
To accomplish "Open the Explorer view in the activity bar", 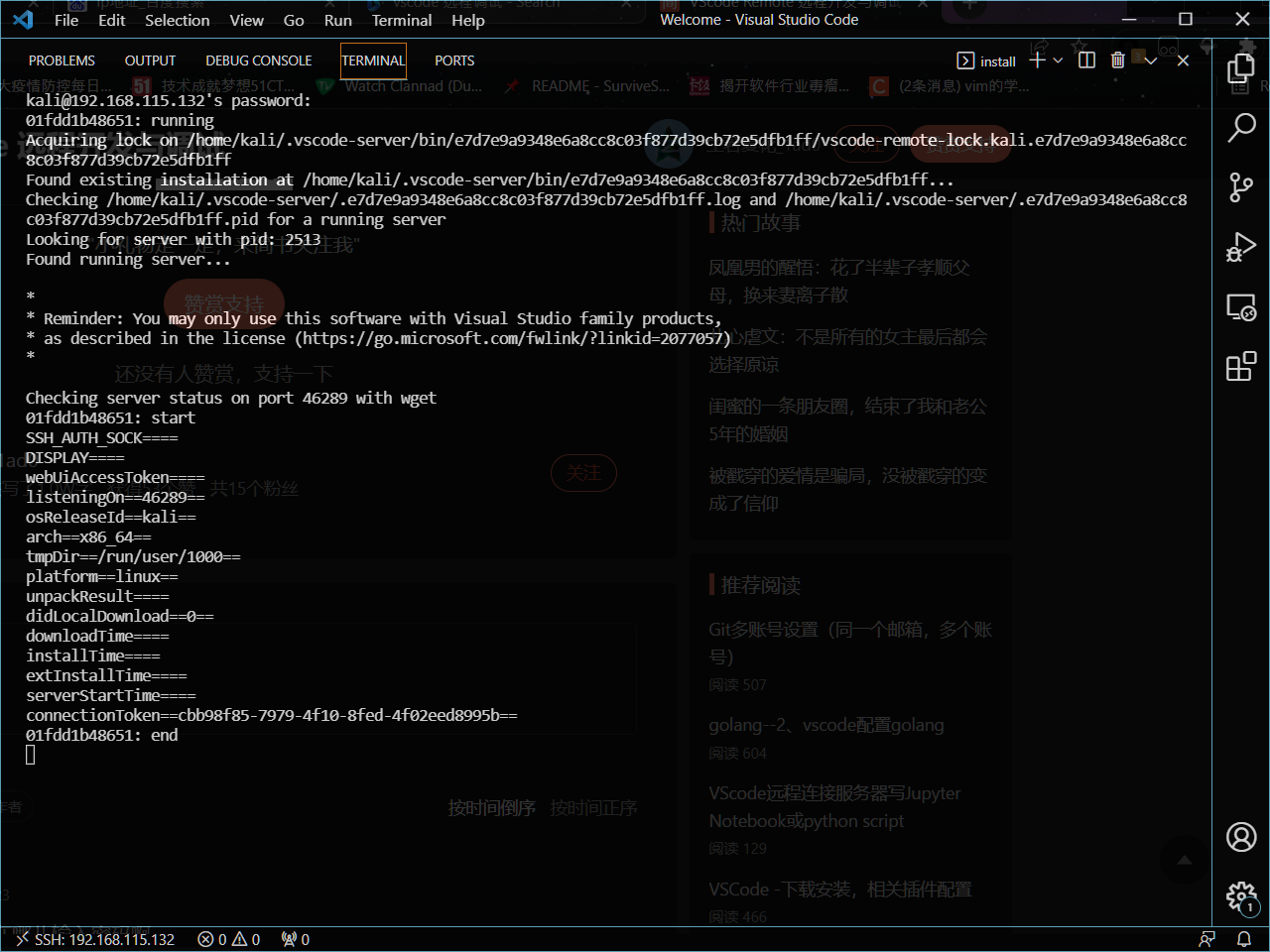I will pos(1241,67).
